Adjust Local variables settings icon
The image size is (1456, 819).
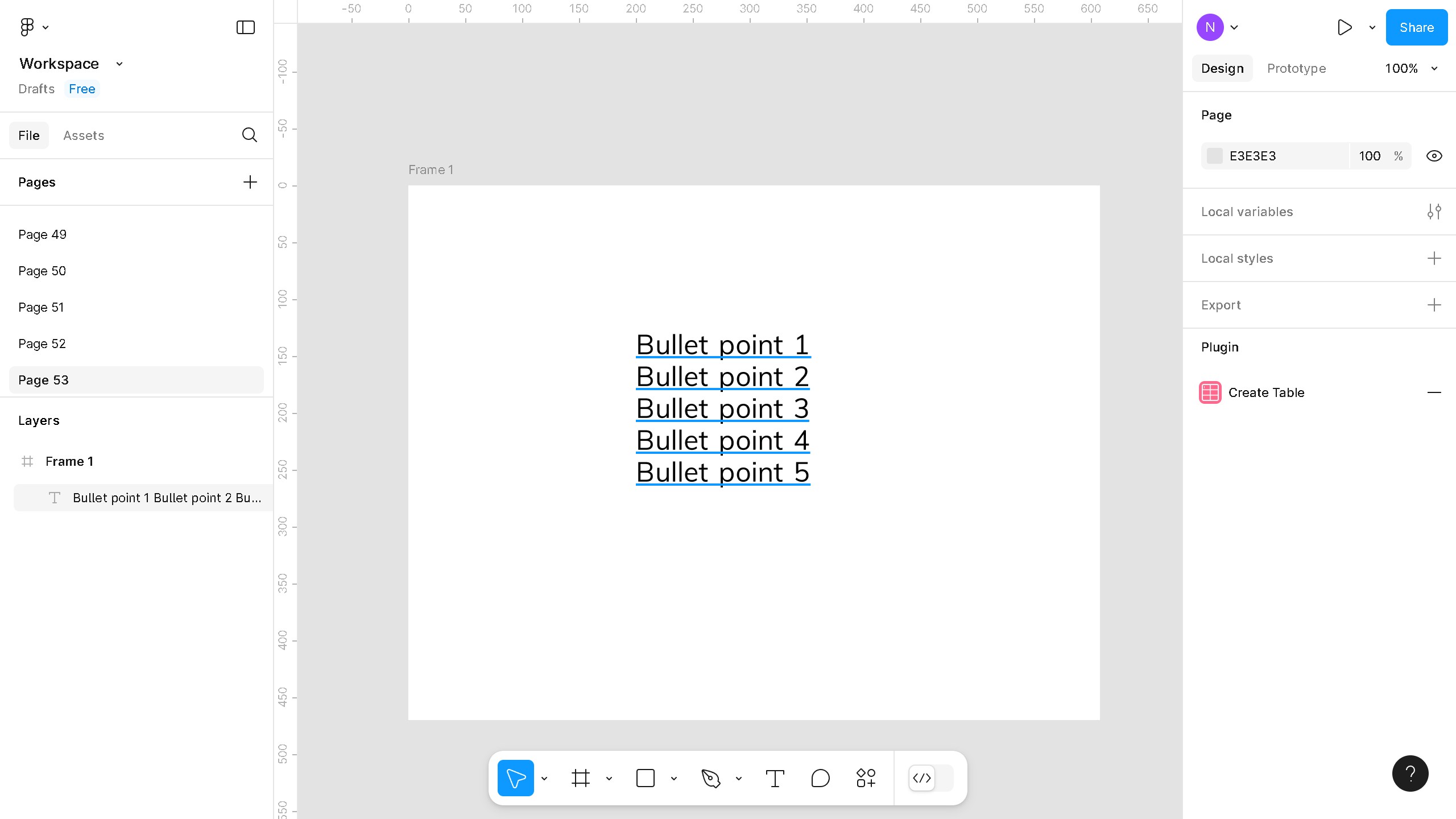click(1434, 211)
